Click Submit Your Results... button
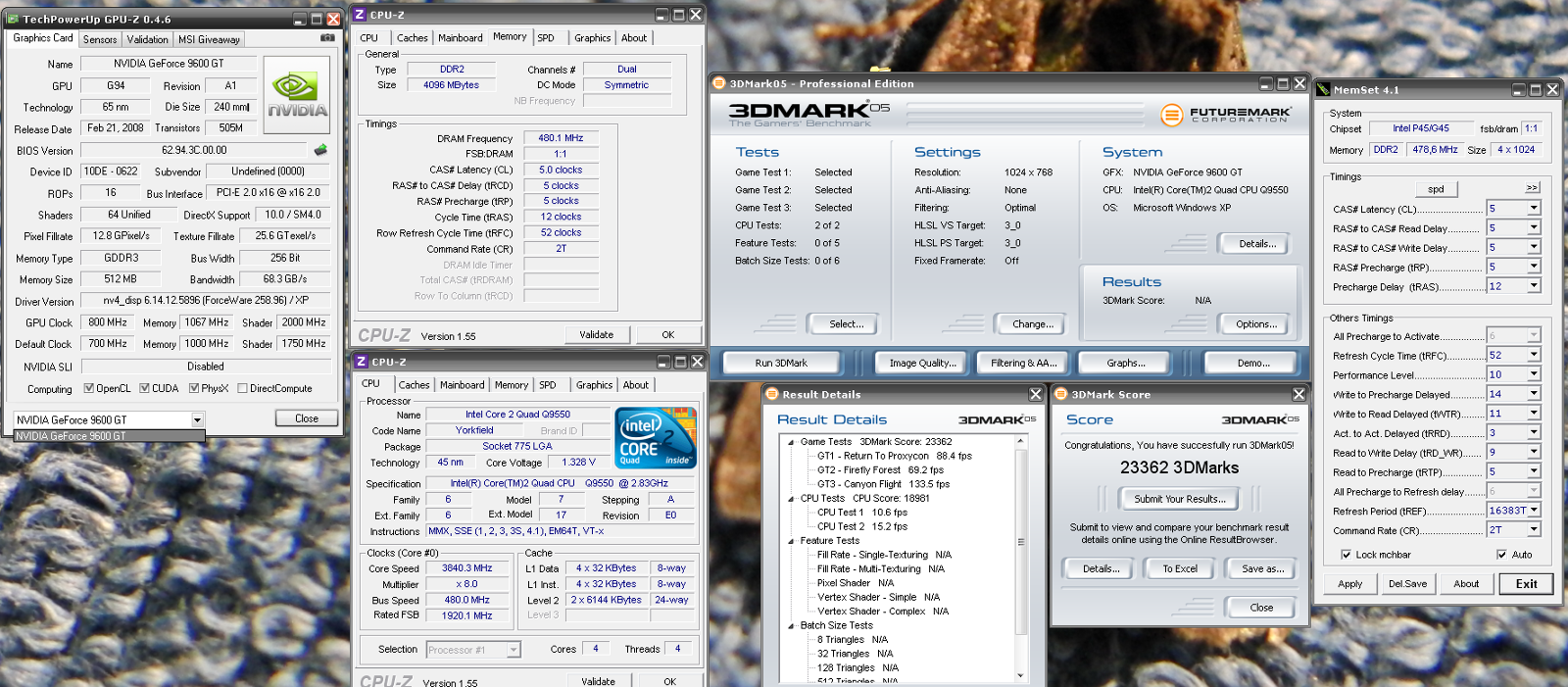This screenshot has height=687, width=1568. (1179, 499)
